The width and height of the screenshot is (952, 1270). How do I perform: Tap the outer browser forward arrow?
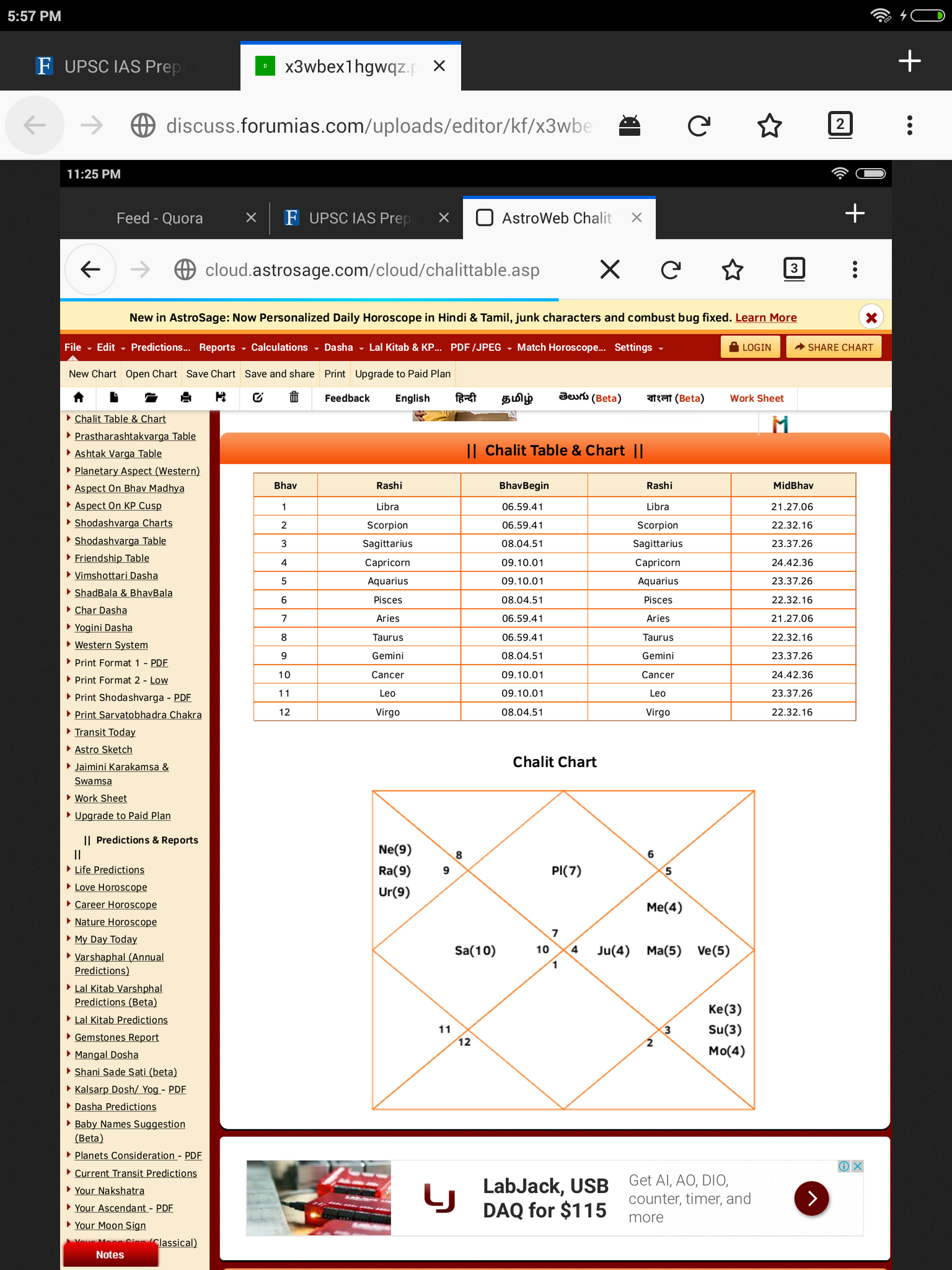pos(92,125)
